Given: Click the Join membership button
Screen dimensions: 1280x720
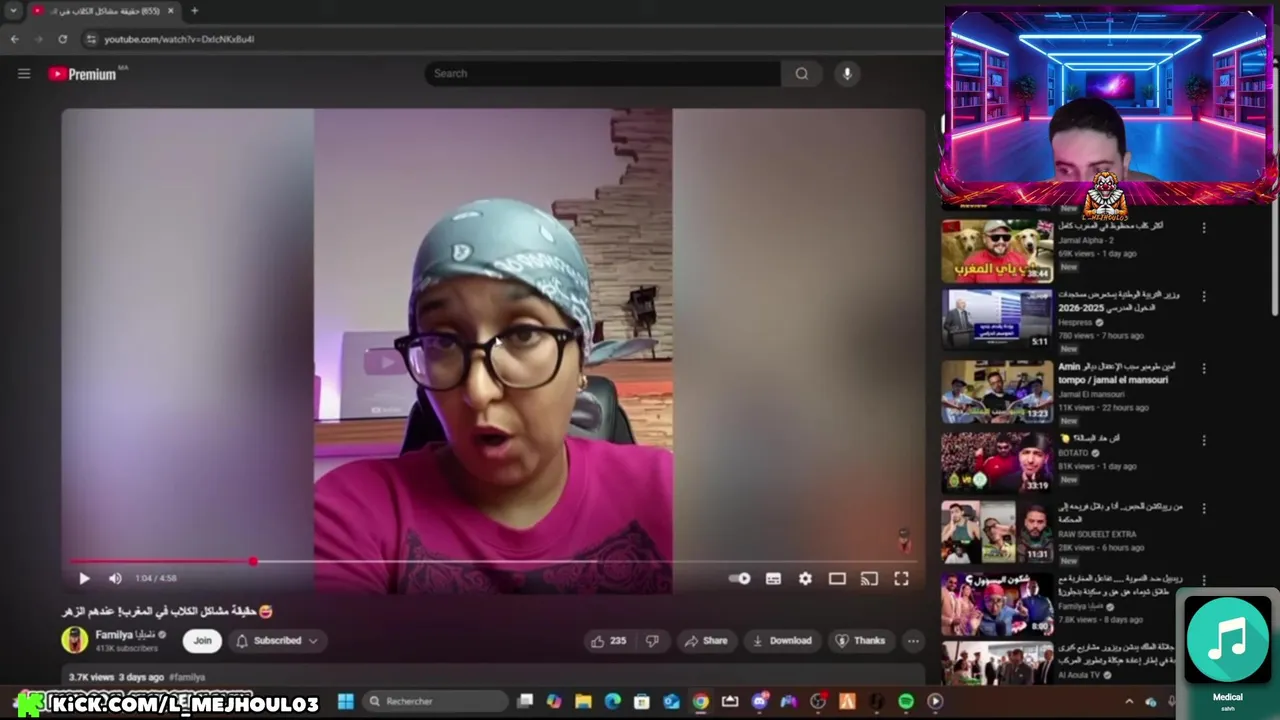Looking at the screenshot, I should click(x=202, y=640).
